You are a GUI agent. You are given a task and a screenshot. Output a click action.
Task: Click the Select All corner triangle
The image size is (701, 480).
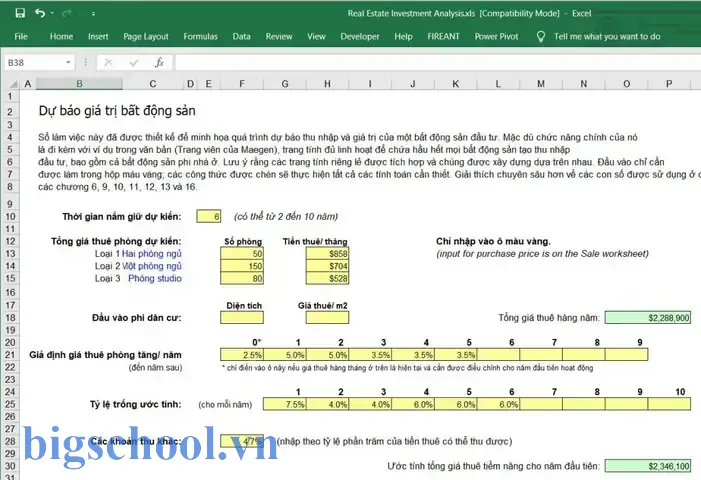point(13,84)
